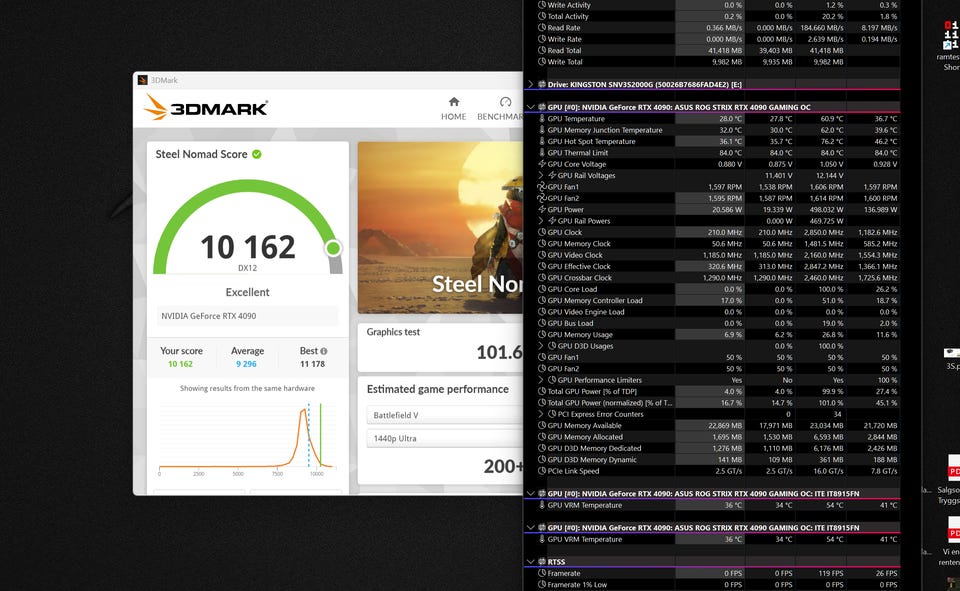
Task: Click the info icon next to Best score
Action: 324,351
